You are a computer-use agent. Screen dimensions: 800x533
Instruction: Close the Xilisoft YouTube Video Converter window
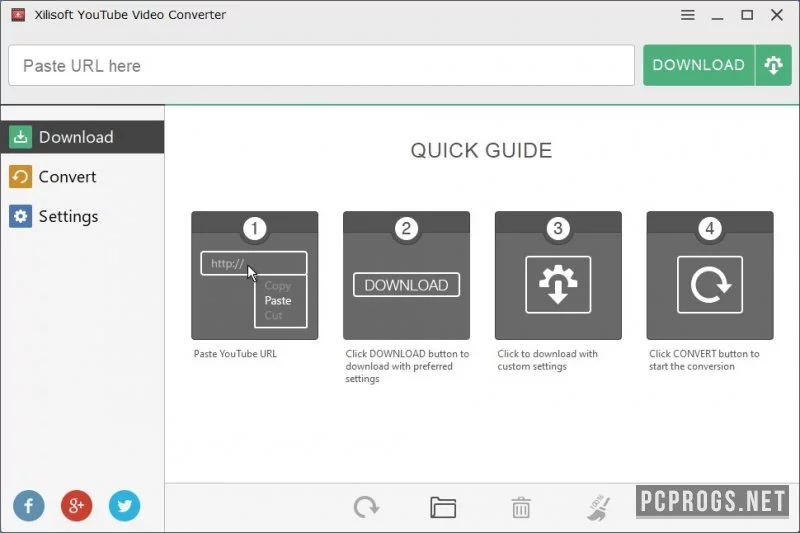(777, 15)
